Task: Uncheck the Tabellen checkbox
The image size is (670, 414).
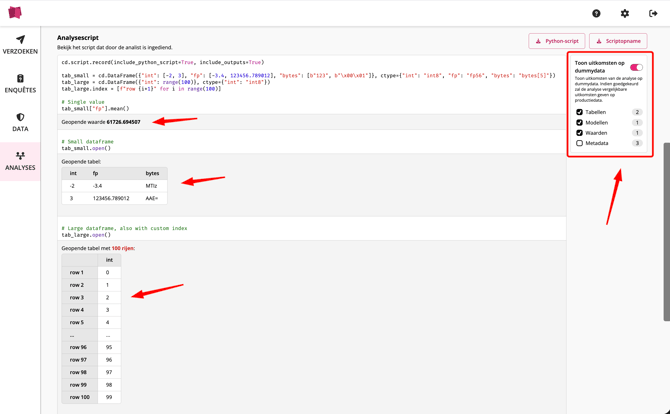Action: pos(580,112)
